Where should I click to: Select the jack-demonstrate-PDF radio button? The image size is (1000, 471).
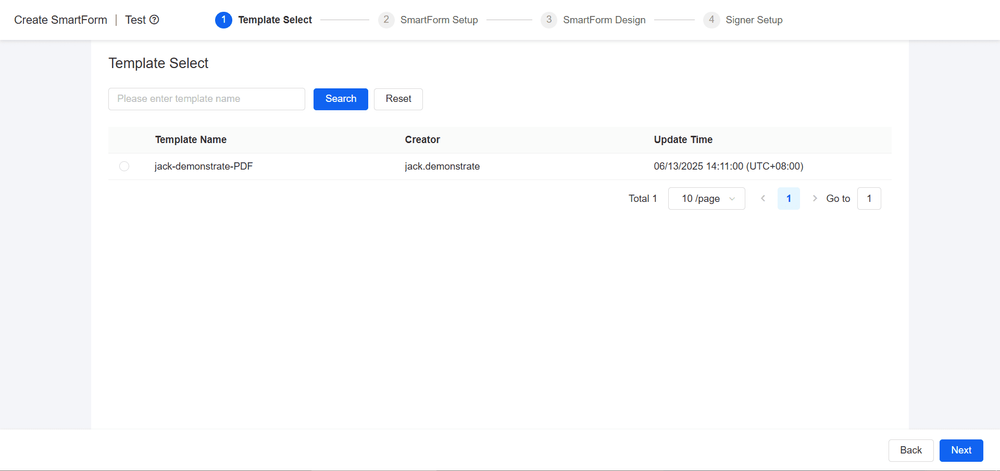[124, 167]
